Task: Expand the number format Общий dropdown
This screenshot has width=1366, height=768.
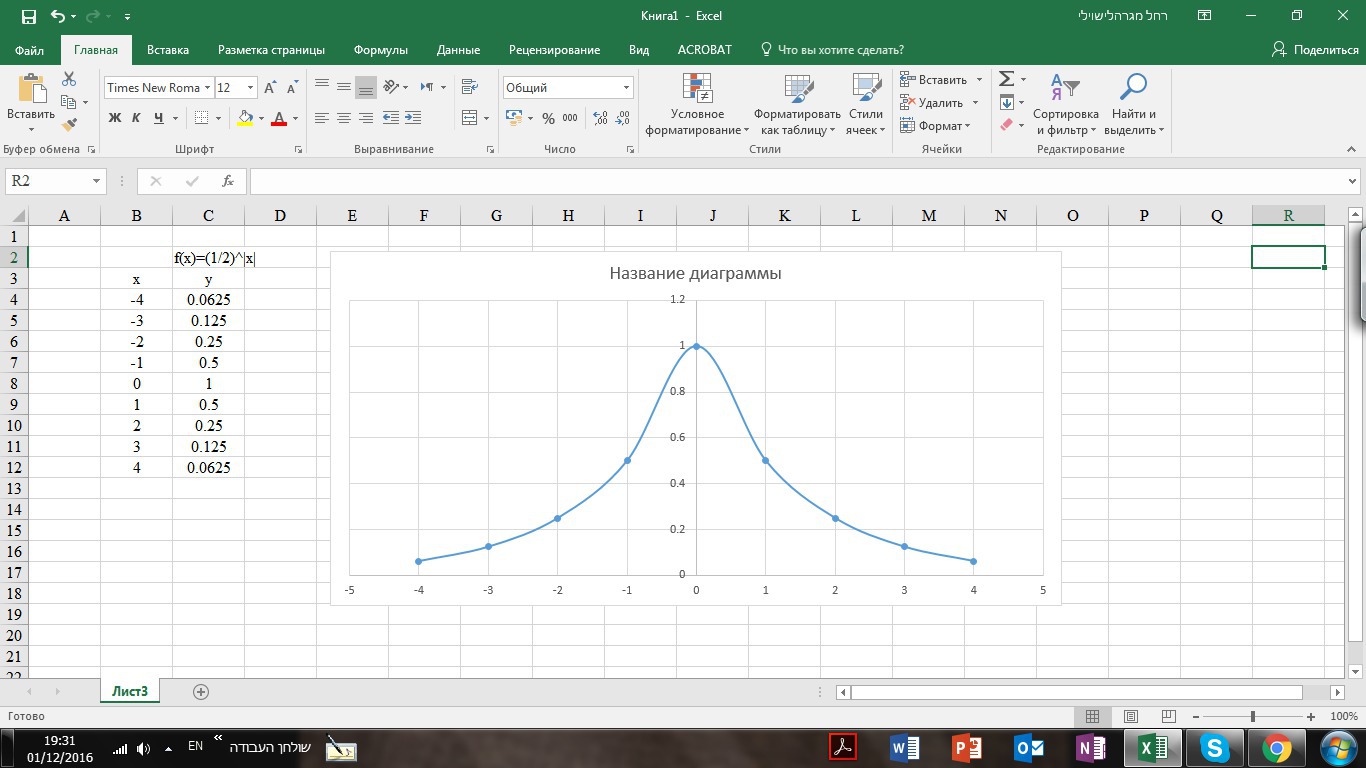Action: tap(626, 88)
